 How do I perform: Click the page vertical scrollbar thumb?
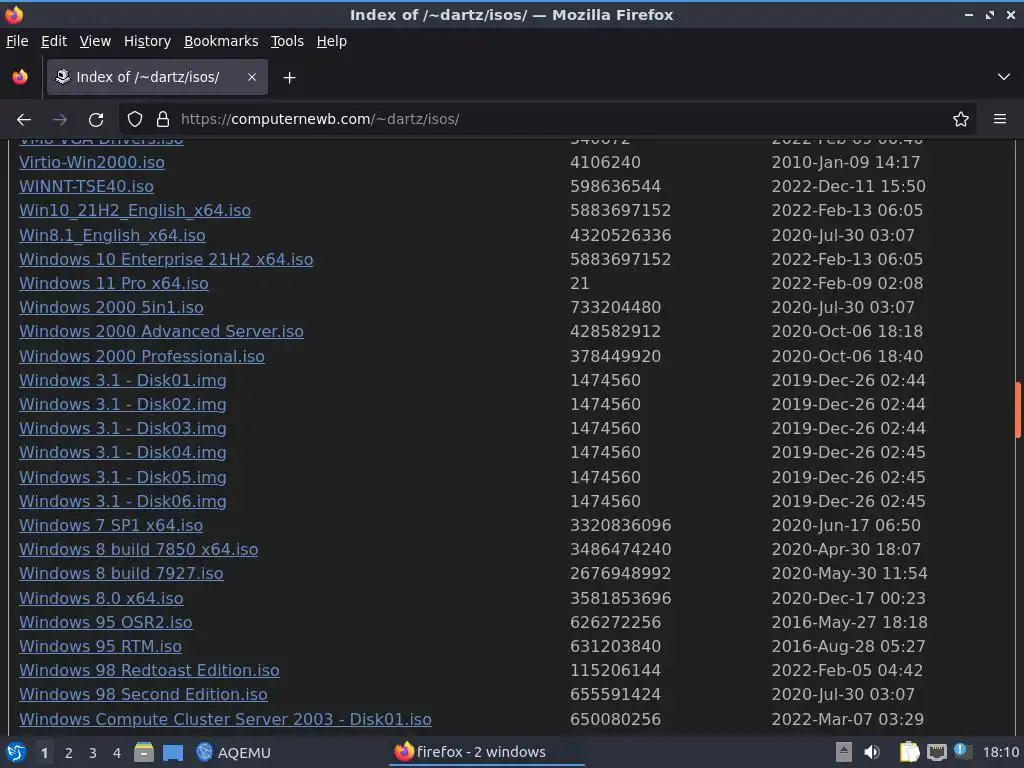[1017, 409]
